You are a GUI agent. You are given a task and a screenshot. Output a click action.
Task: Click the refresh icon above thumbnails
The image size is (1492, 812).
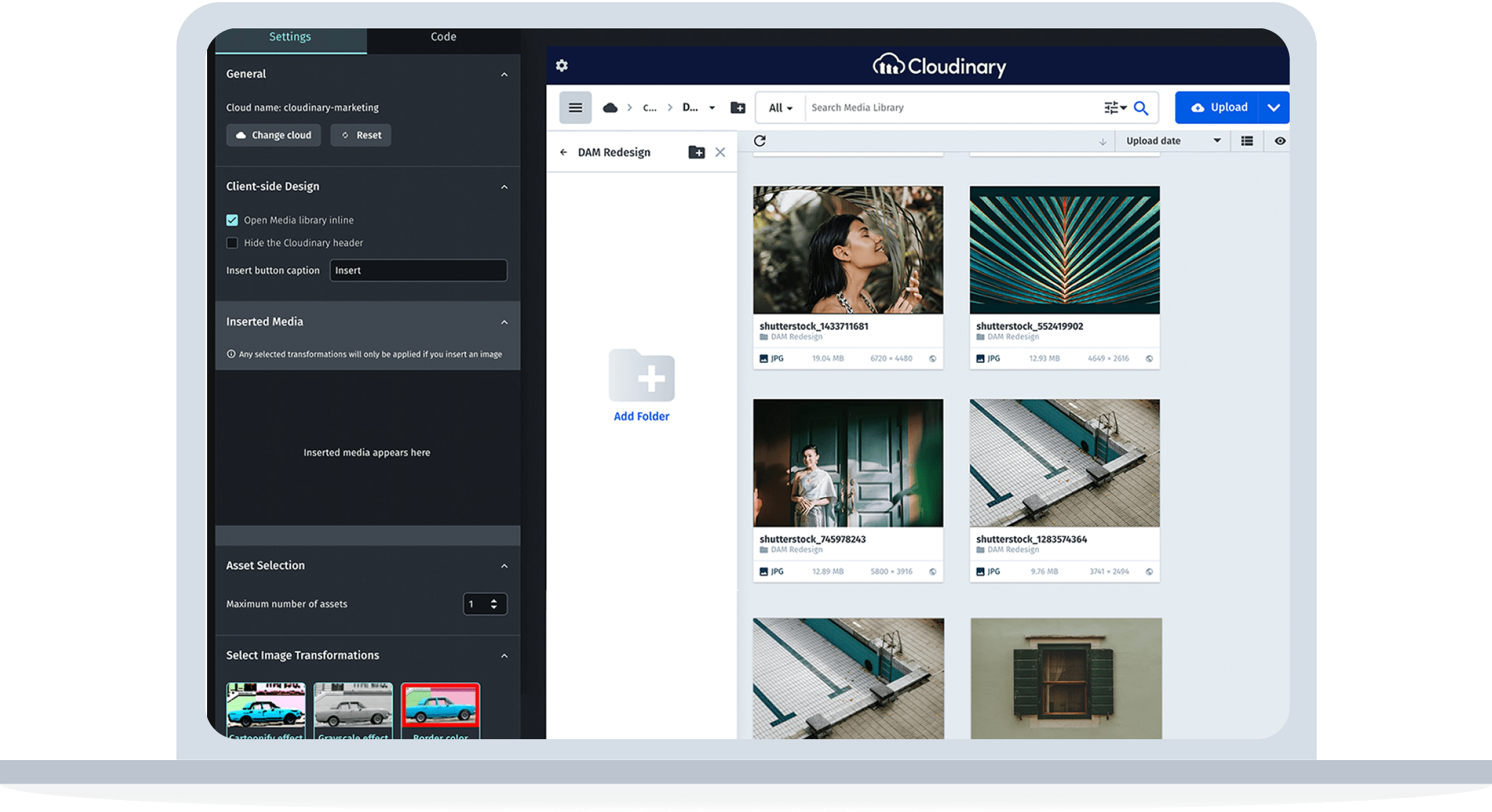pyautogui.click(x=759, y=141)
